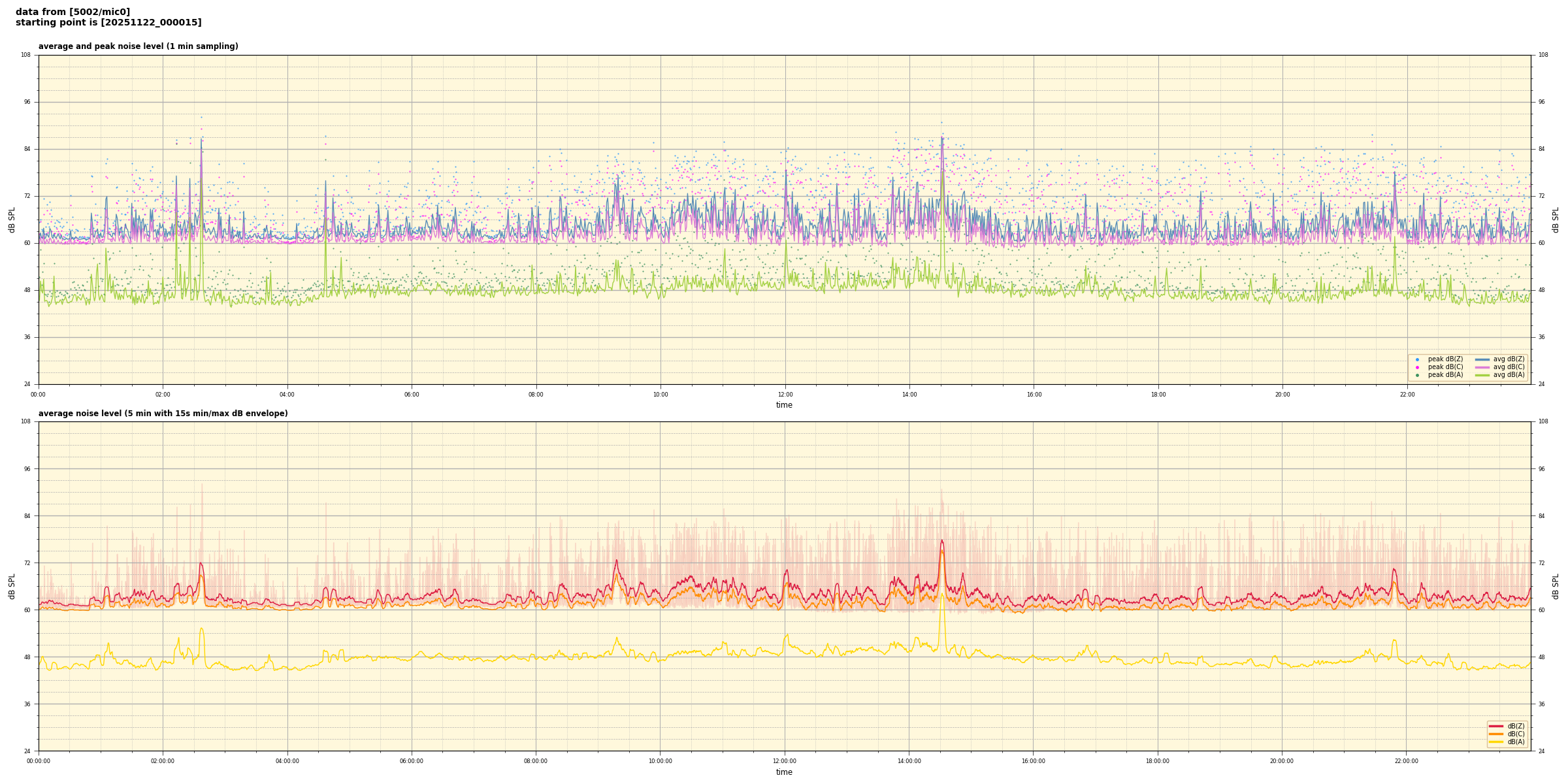Click the peak dB(Z) legend marker
This screenshot has height=784, width=1568.
coord(1417,359)
